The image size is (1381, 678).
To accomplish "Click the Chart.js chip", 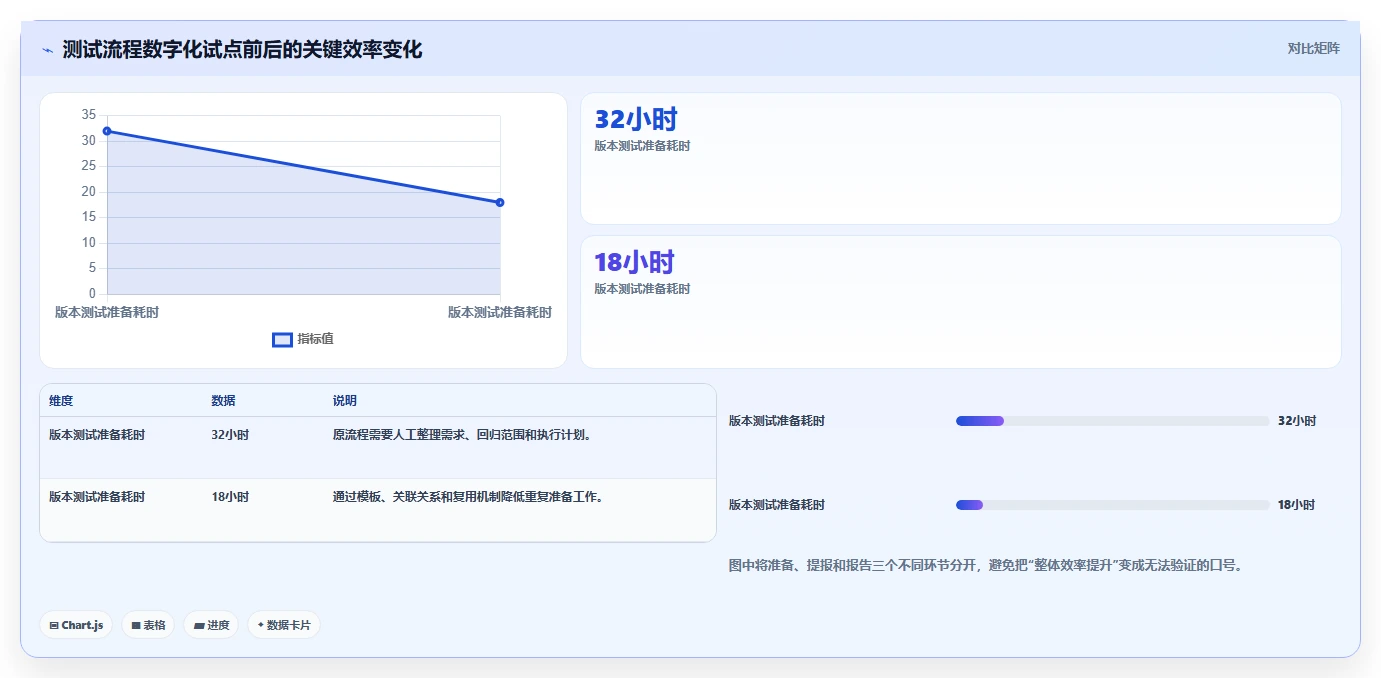I will click(x=76, y=625).
